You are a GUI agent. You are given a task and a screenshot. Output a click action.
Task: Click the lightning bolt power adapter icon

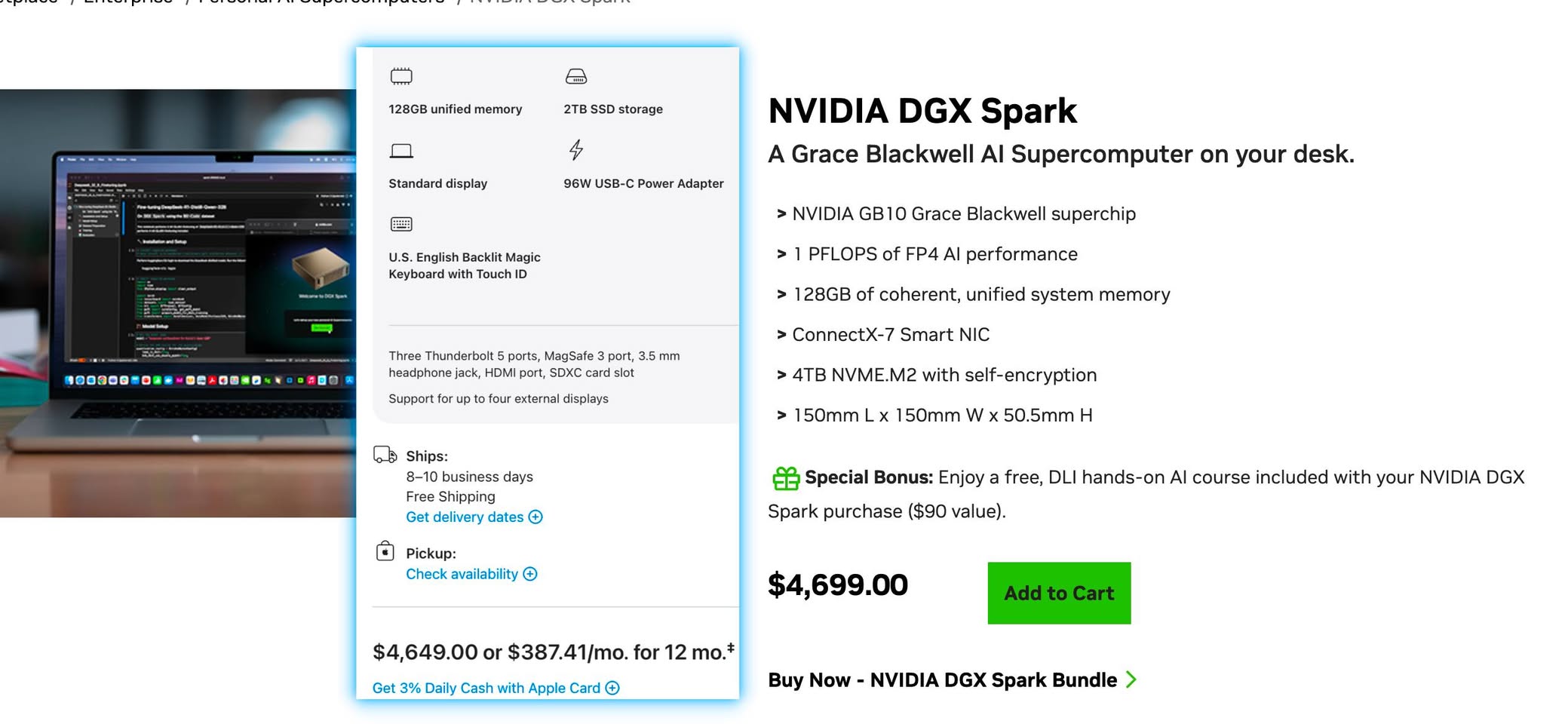pos(576,150)
